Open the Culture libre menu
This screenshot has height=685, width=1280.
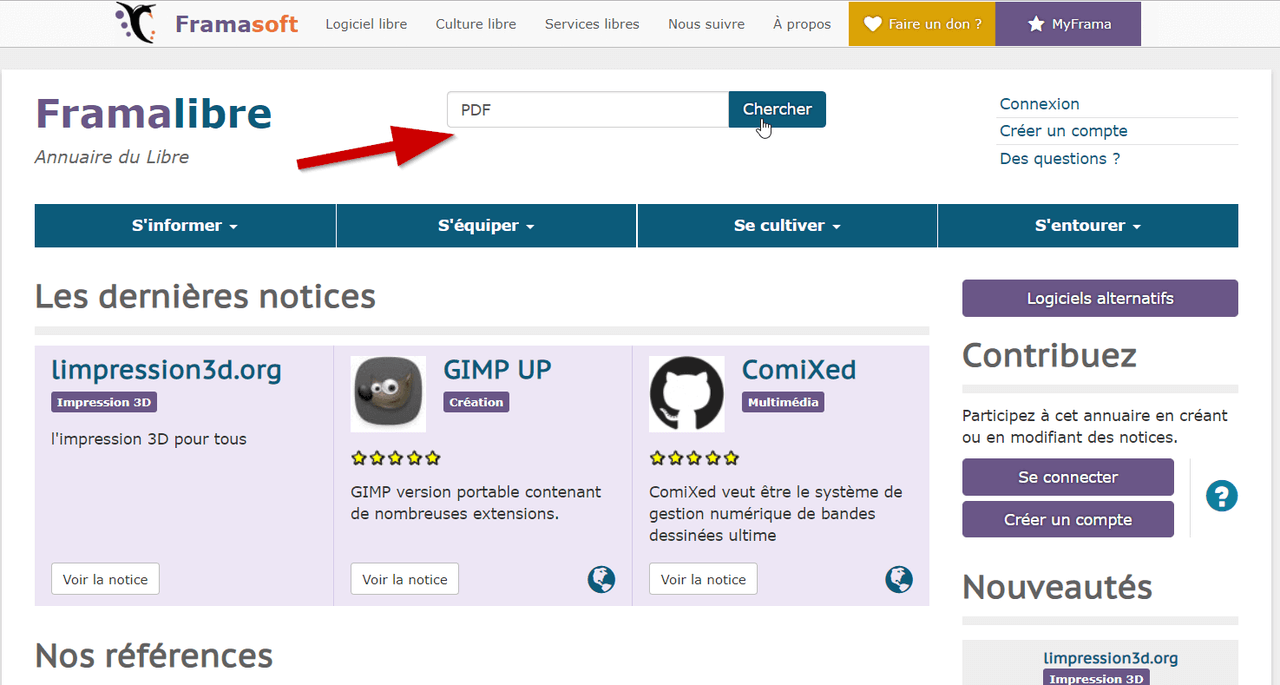476,24
